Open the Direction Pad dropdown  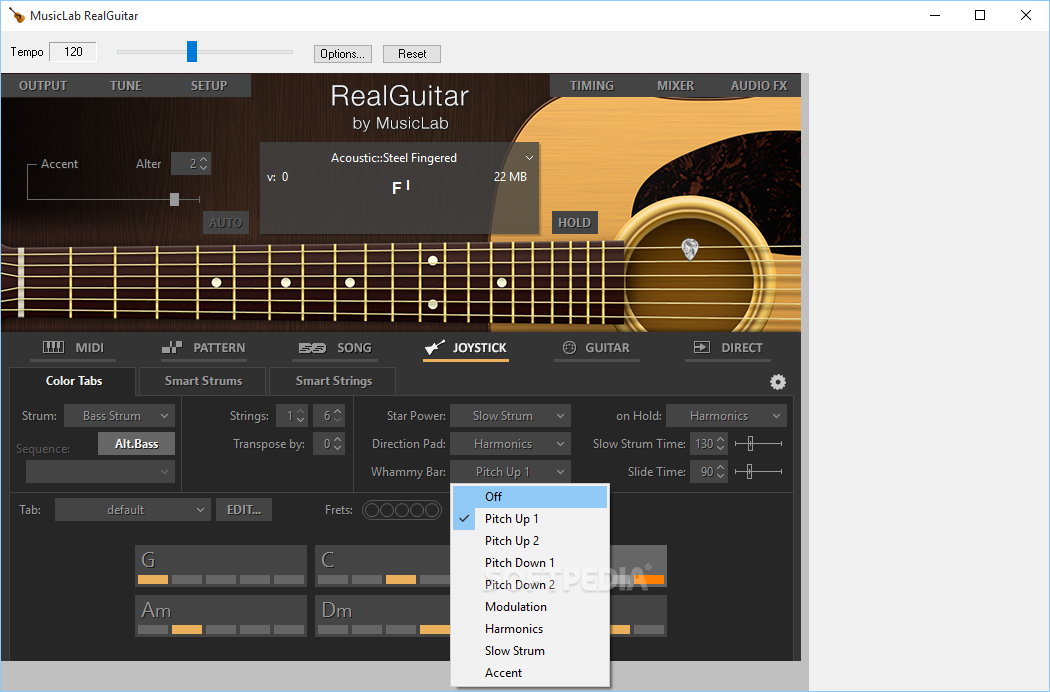[x=510, y=443]
